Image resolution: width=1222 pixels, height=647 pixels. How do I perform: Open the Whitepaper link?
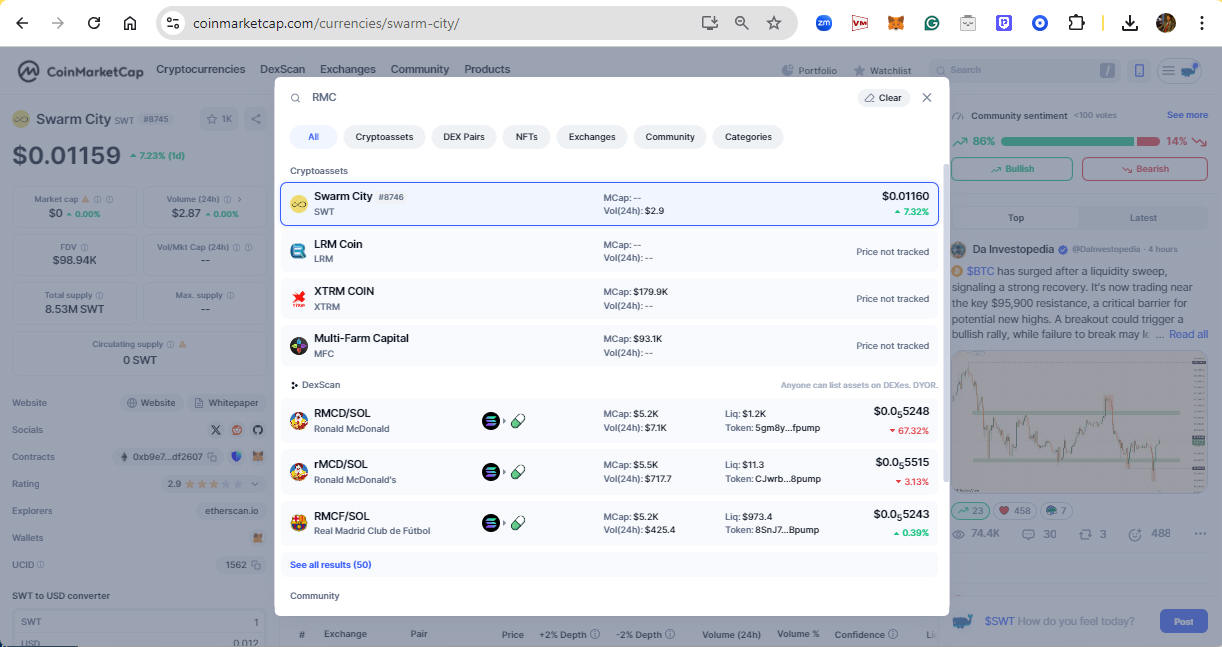(226, 403)
